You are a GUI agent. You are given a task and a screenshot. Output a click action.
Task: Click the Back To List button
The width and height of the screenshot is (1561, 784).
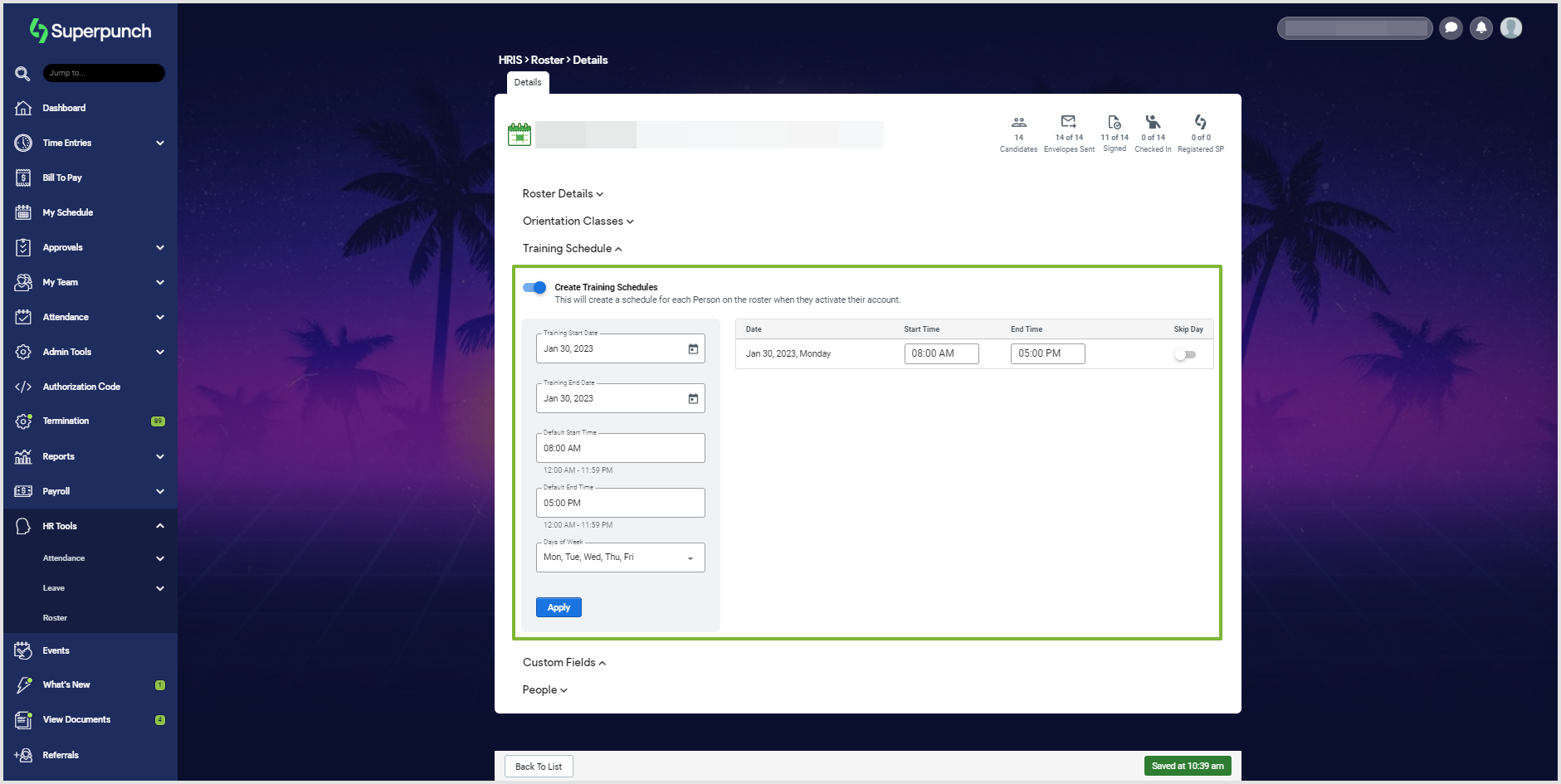pyautogui.click(x=539, y=767)
